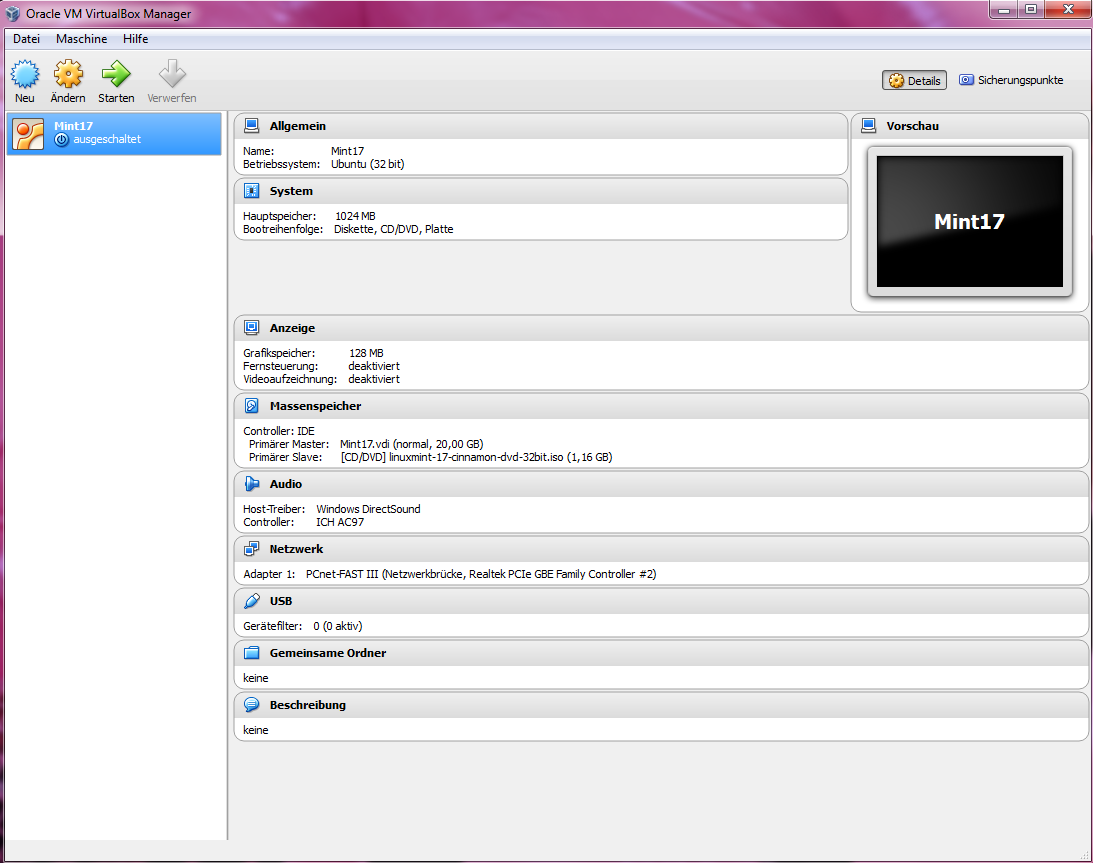This screenshot has width=1093, height=863.
Task: Click the Gemeinsame Ordner section heading
Action: point(328,652)
